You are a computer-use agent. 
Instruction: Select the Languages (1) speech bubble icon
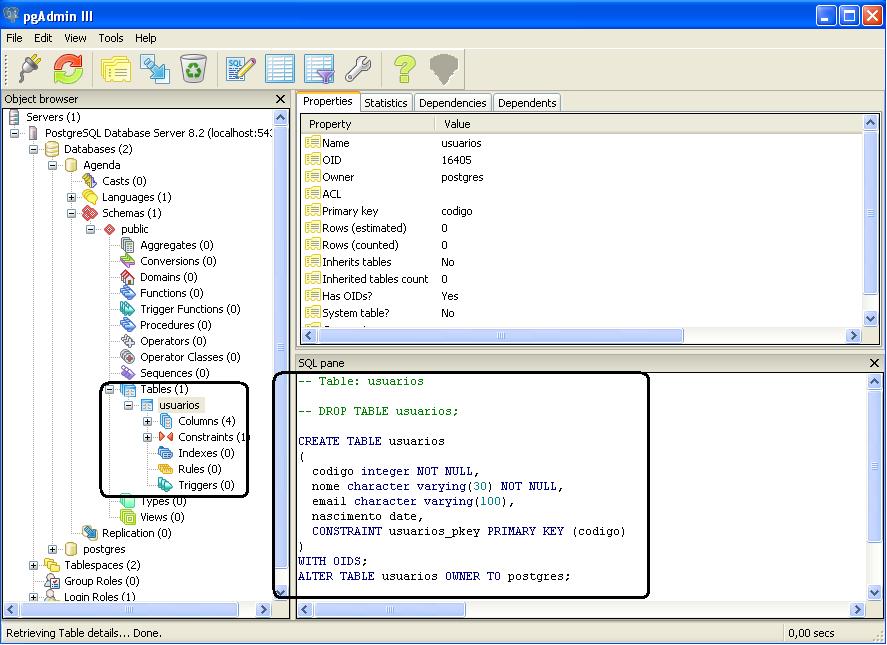pyautogui.click(x=89, y=197)
